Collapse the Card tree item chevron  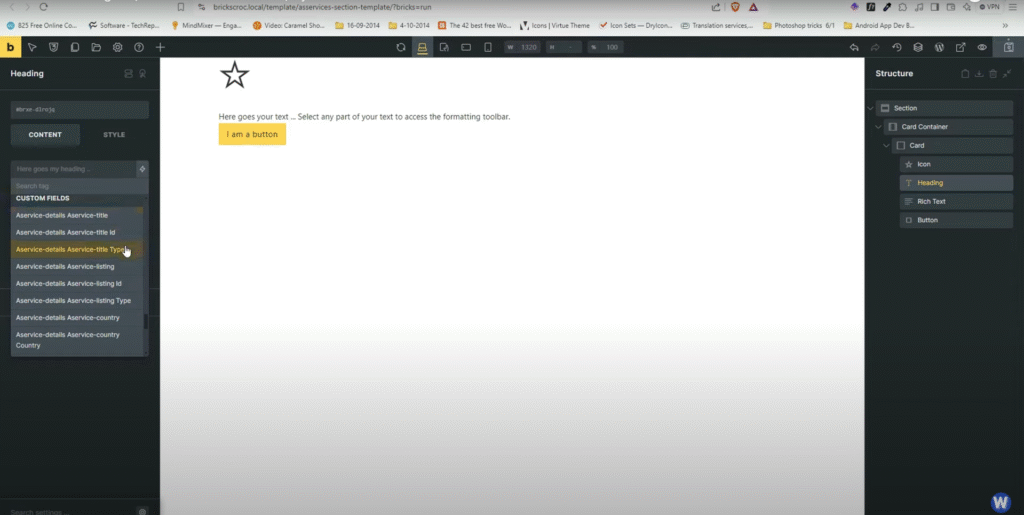tap(886, 146)
